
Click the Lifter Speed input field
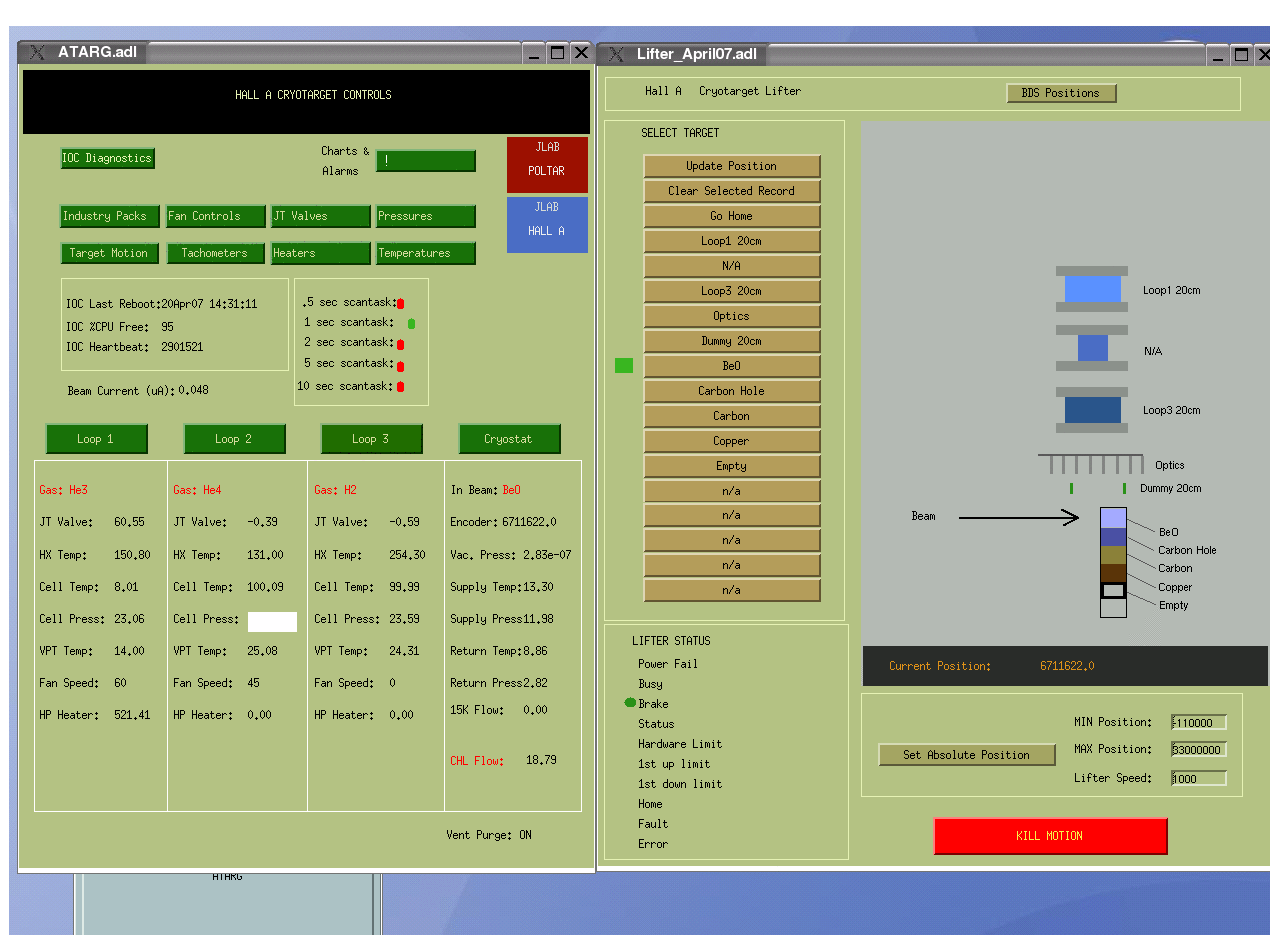click(x=1199, y=778)
